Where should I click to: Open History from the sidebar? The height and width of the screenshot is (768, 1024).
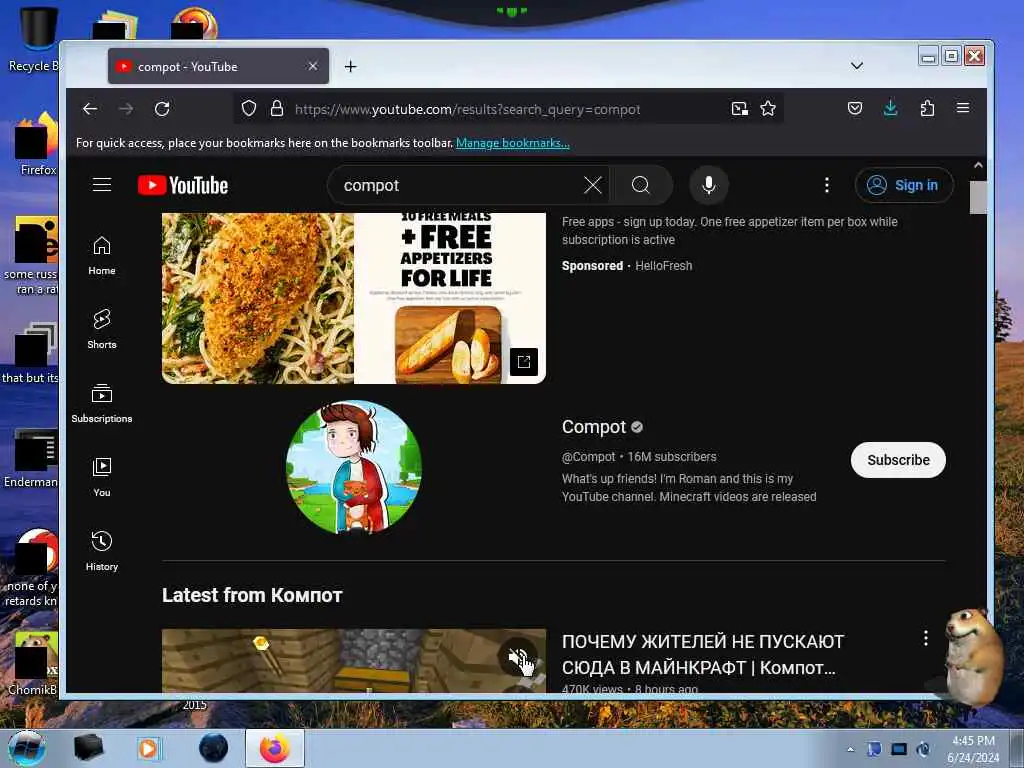(102, 552)
